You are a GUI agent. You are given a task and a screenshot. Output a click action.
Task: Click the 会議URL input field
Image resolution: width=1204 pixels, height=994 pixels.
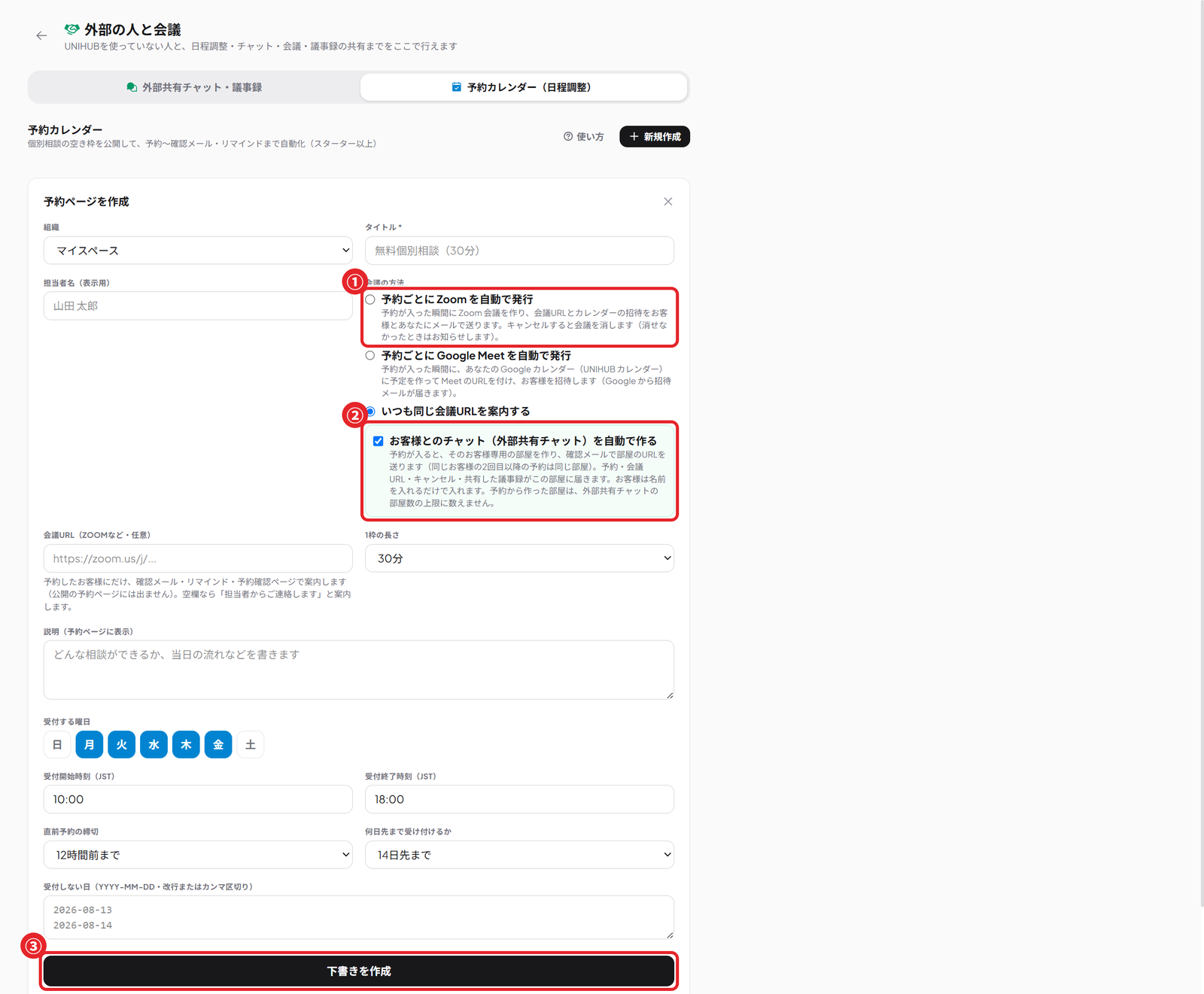198,558
